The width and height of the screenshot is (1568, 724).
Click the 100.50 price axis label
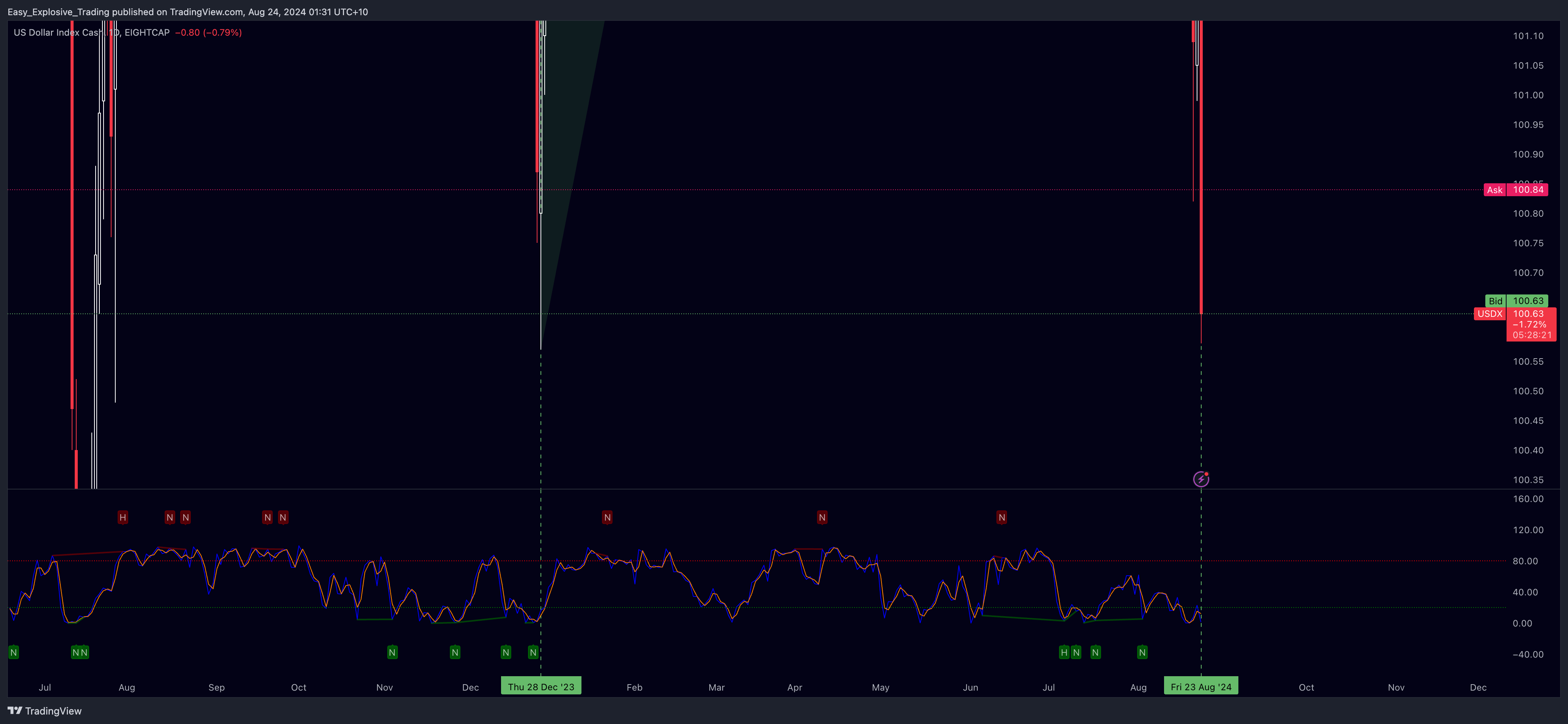click(x=1528, y=391)
